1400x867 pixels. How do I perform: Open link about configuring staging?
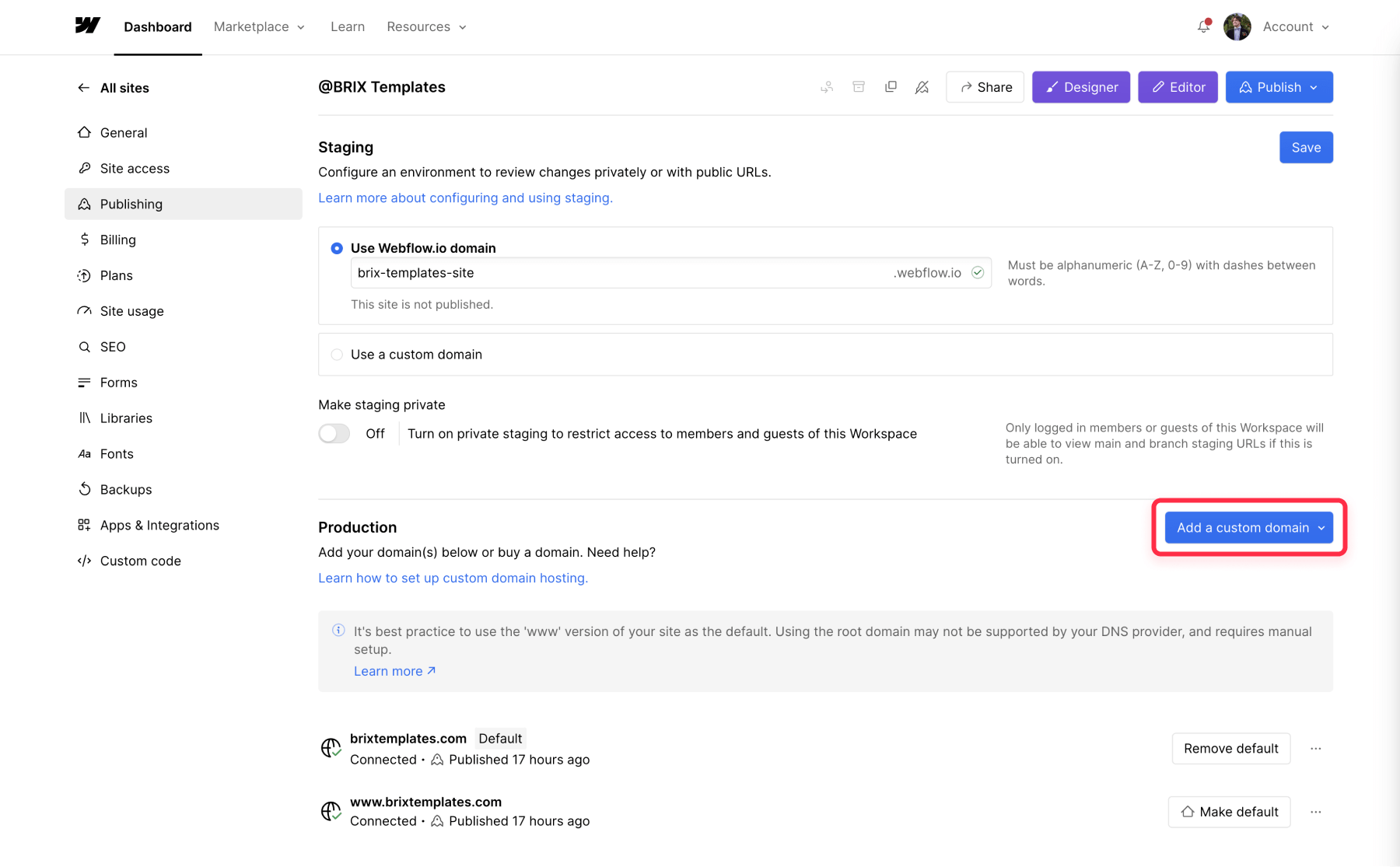pos(465,198)
